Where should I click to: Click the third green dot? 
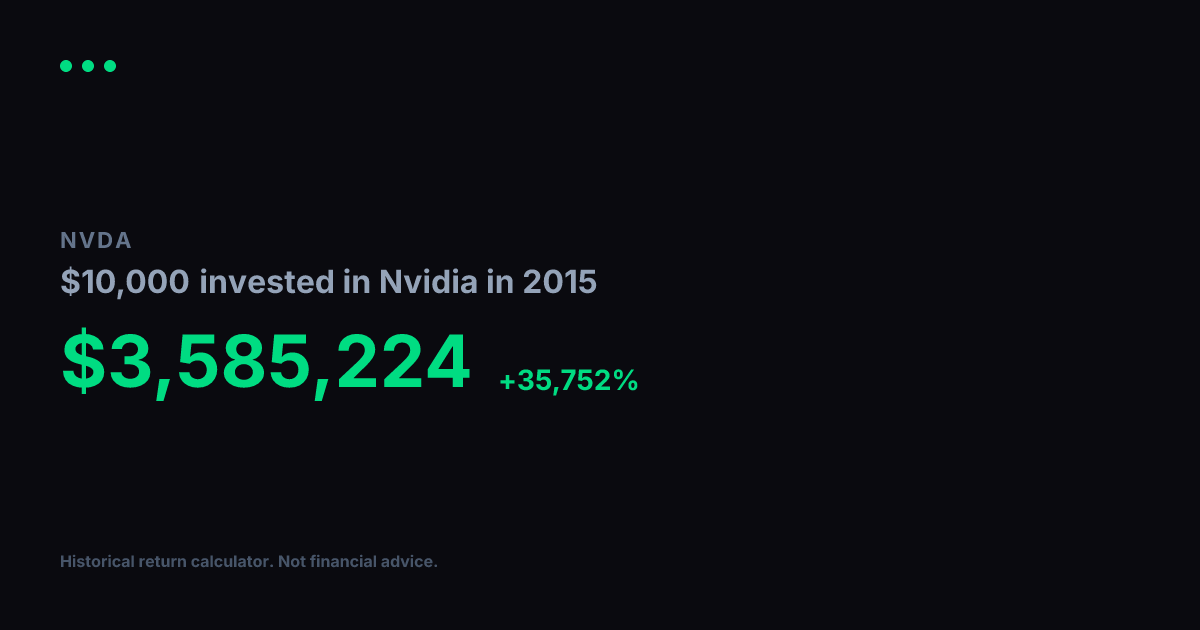pyautogui.click(x=110, y=66)
